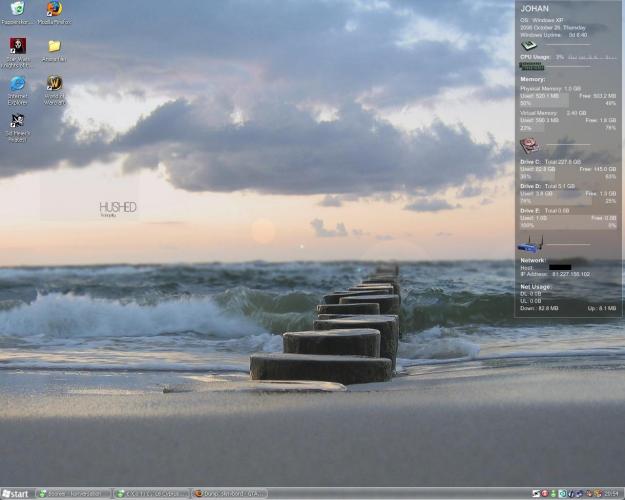The width and height of the screenshot is (625, 500).
Task: Click the CPU chip icon in the sidebar
Action: (529, 45)
